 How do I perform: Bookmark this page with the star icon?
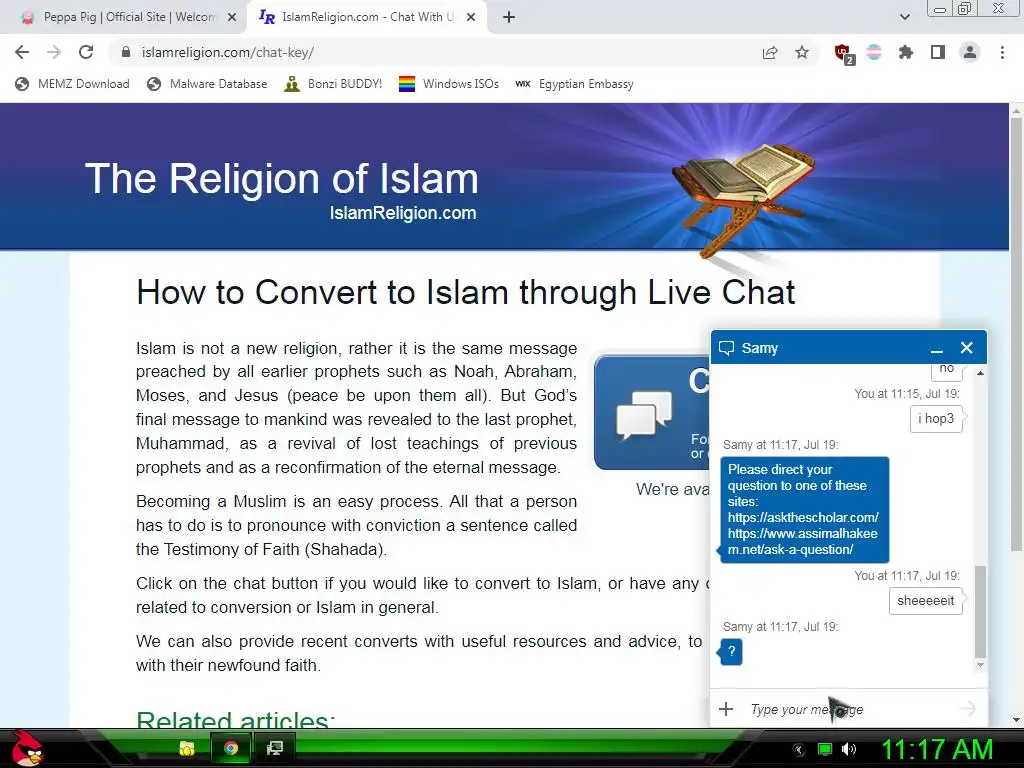pos(802,52)
